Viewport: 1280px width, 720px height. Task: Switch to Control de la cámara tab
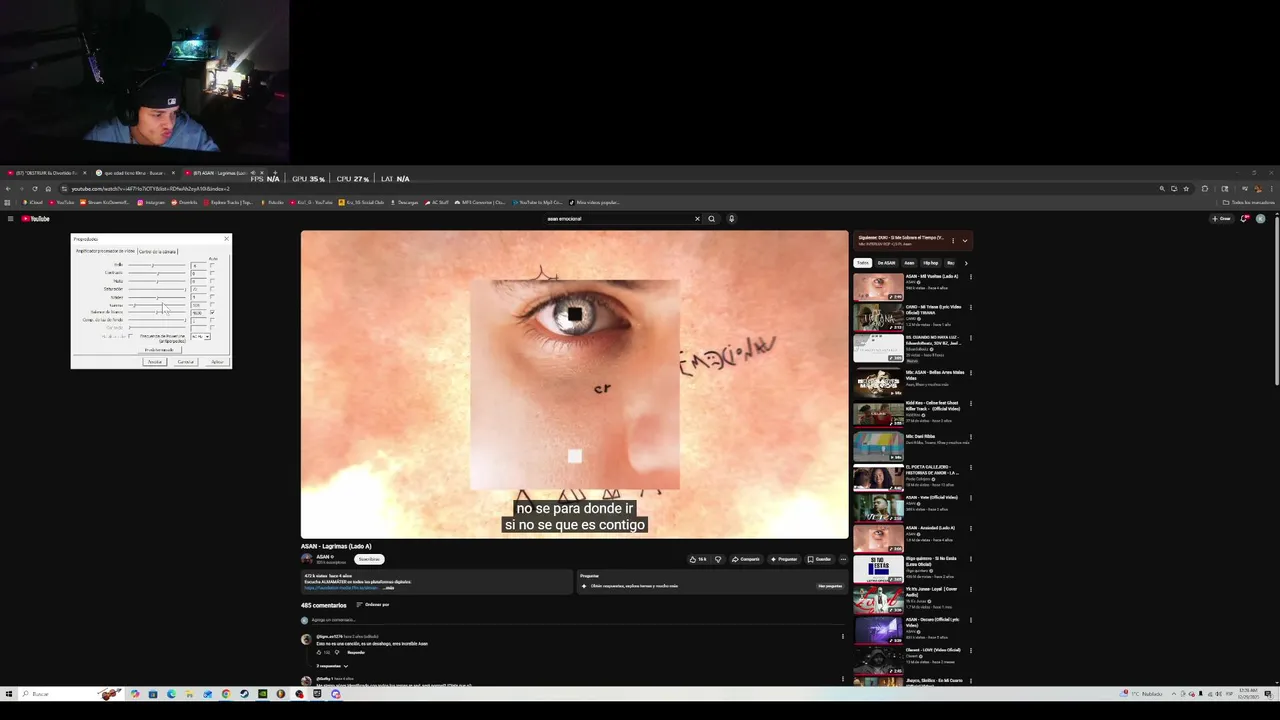[x=157, y=251]
